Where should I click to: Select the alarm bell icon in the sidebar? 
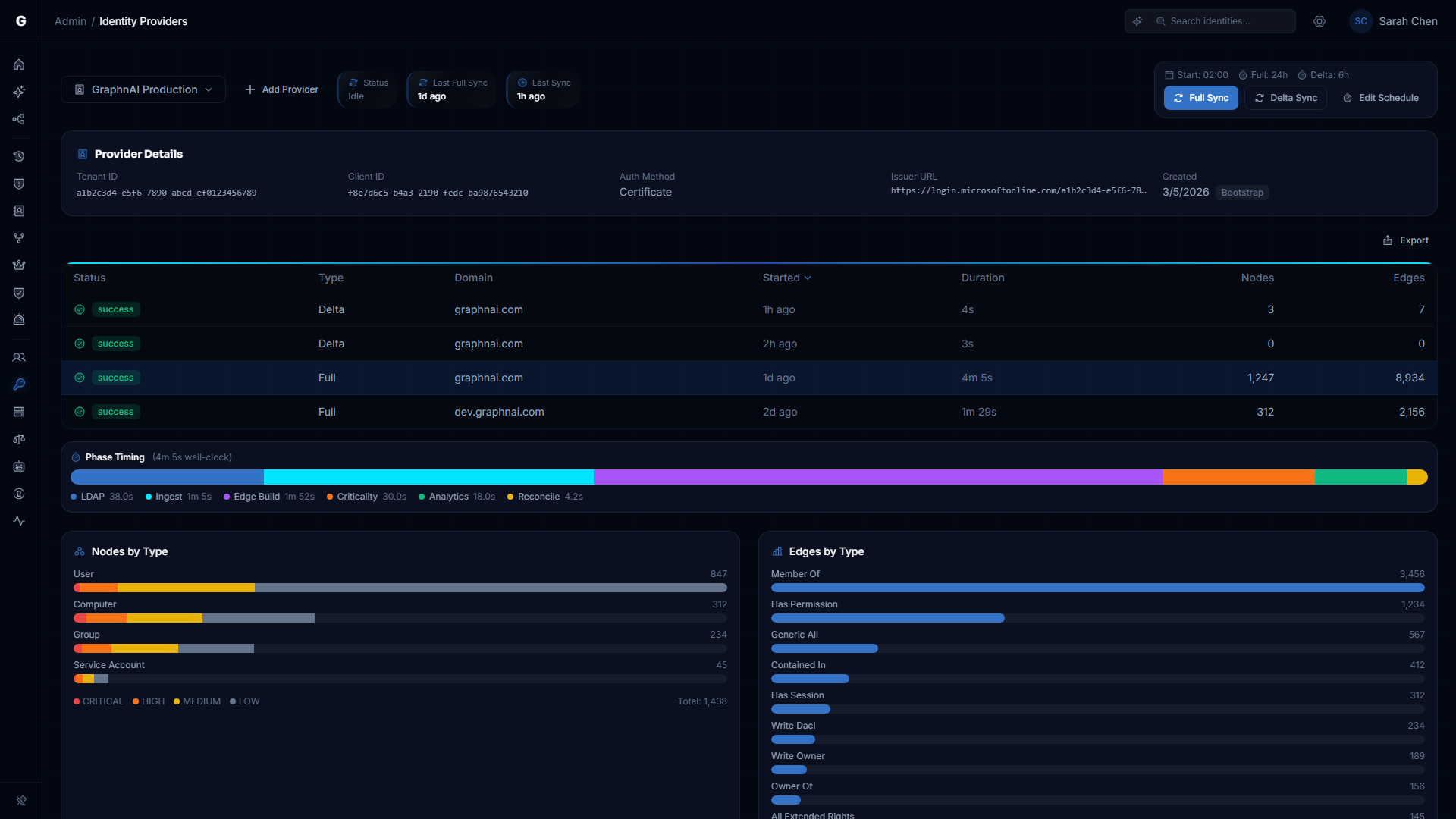point(19,319)
